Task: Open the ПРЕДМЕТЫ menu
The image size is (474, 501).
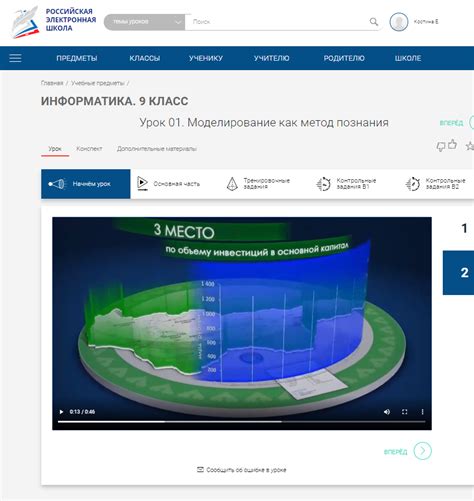Action: [77, 58]
